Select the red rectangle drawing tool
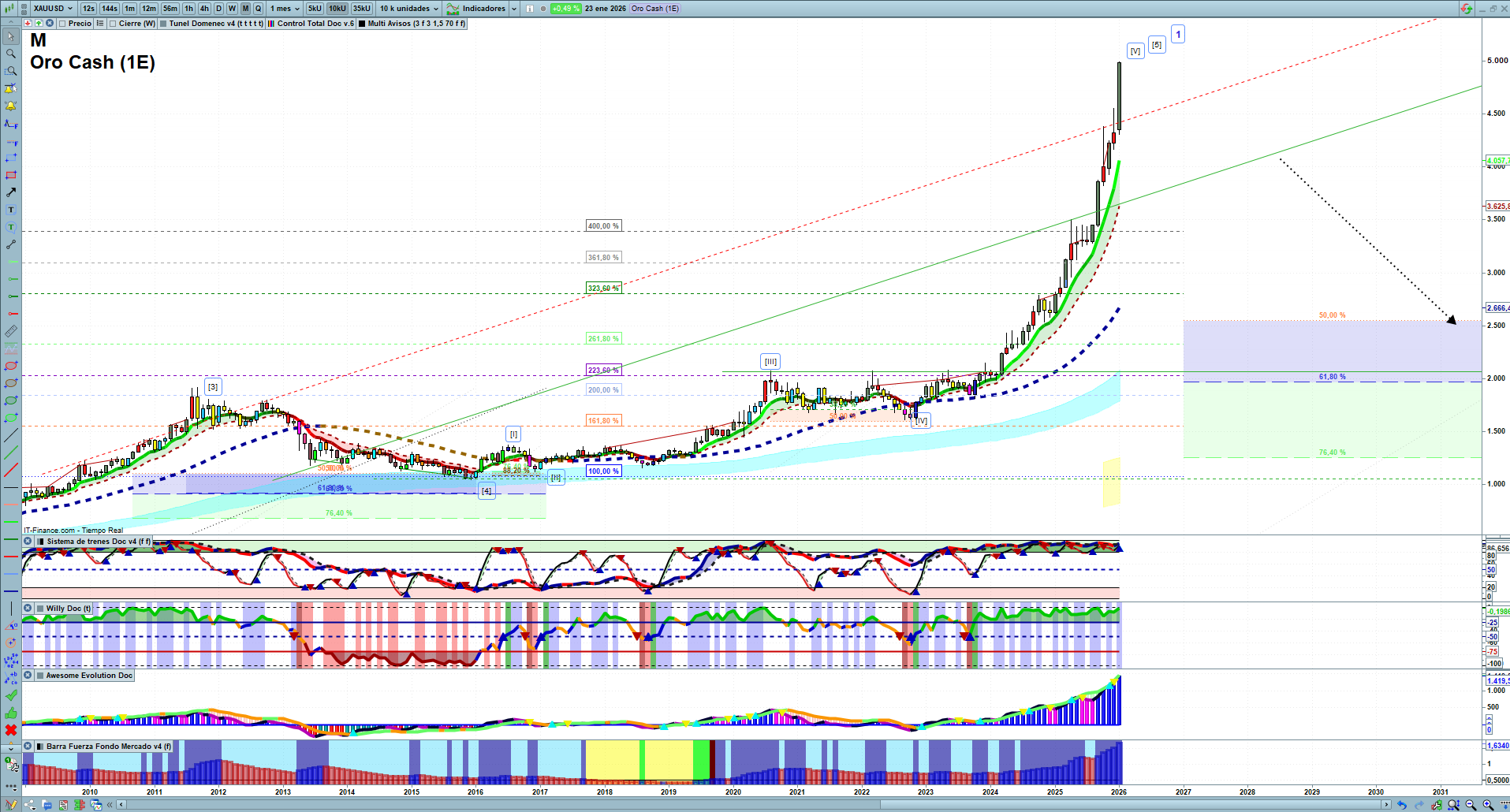The width and height of the screenshot is (1510, 812). pyautogui.click(x=11, y=175)
